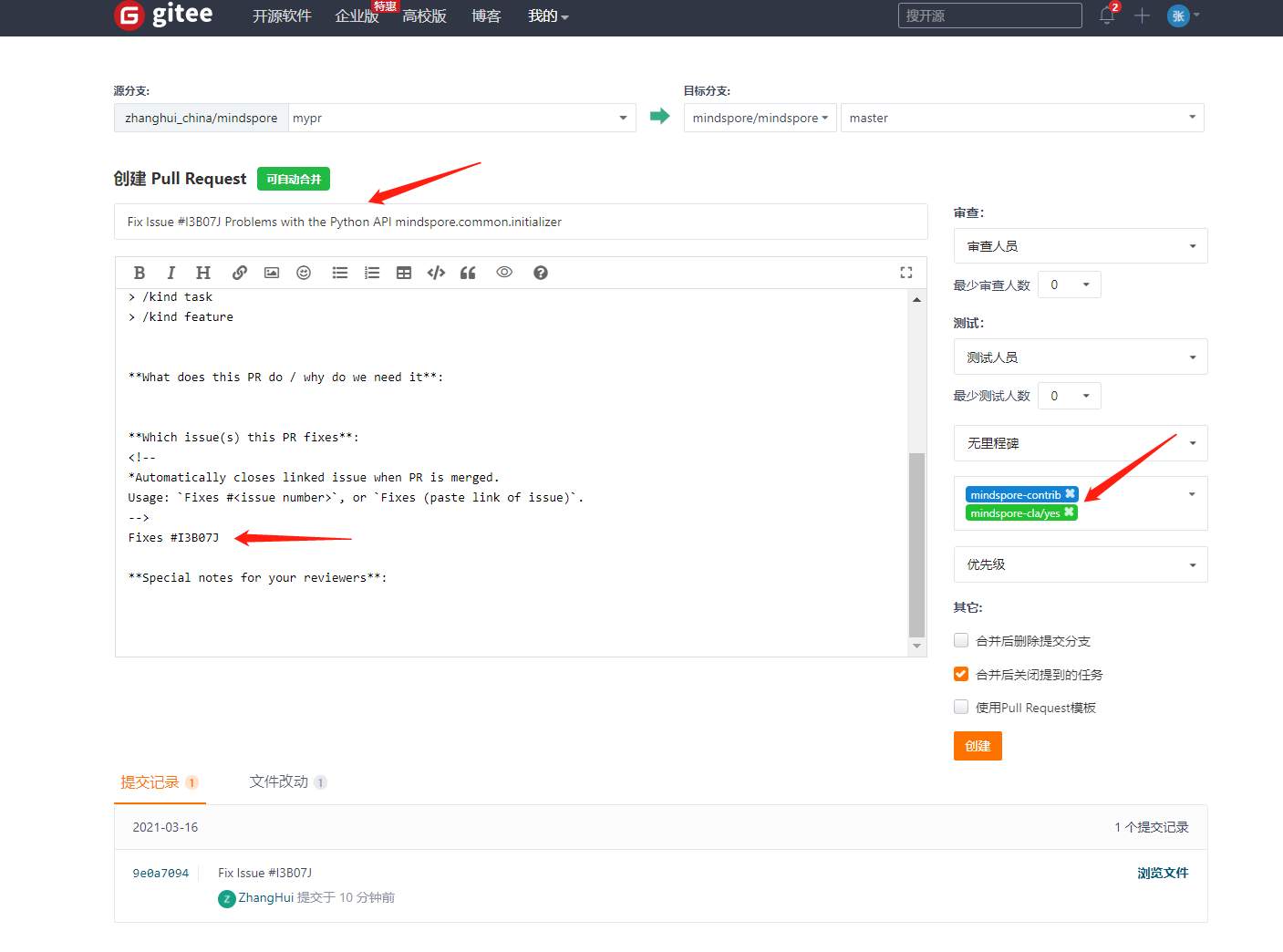Insert an unordered bullet list

340,273
